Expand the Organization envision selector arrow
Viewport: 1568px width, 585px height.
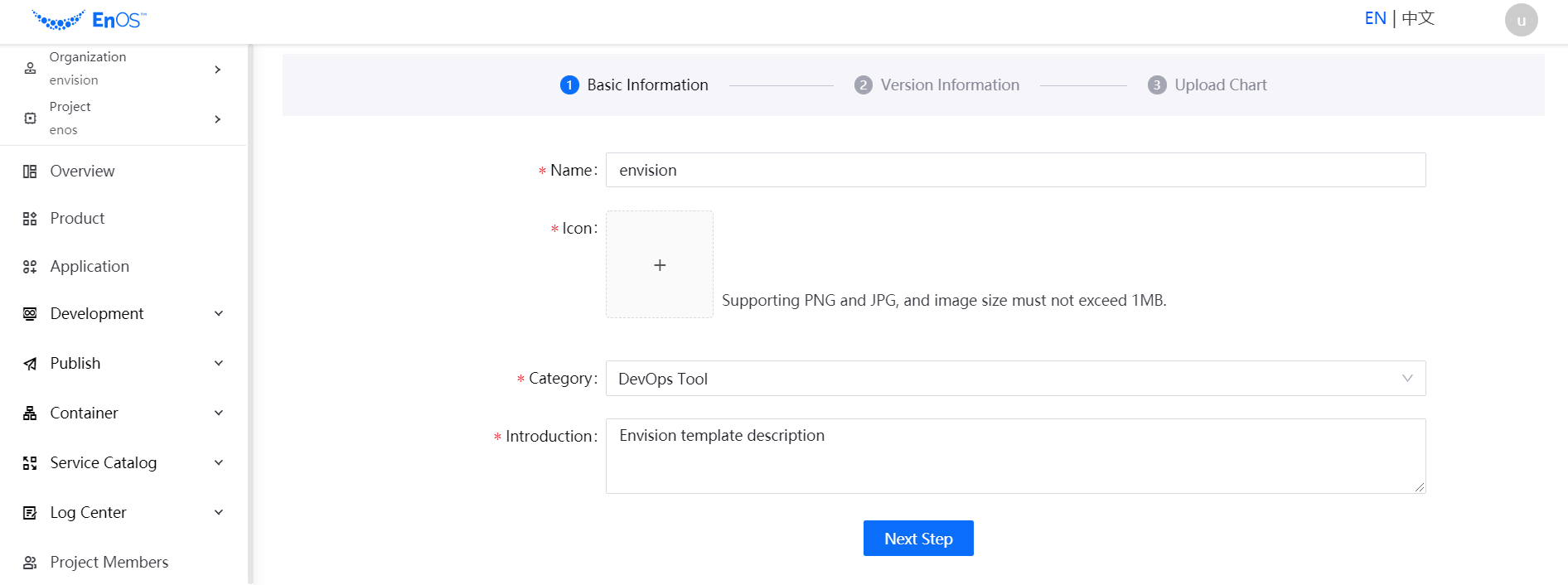tap(218, 70)
